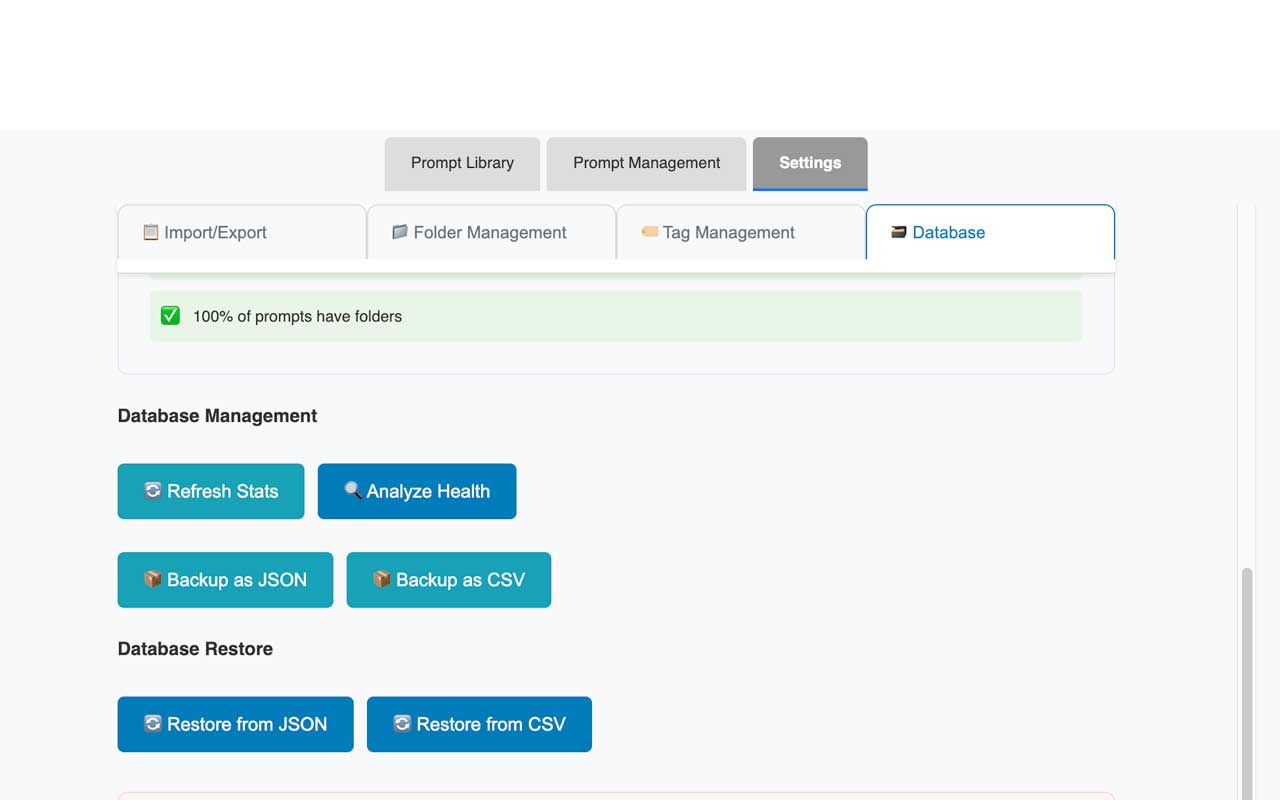
Task: Switch to the Prompt Library tab
Action: point(462,163)
